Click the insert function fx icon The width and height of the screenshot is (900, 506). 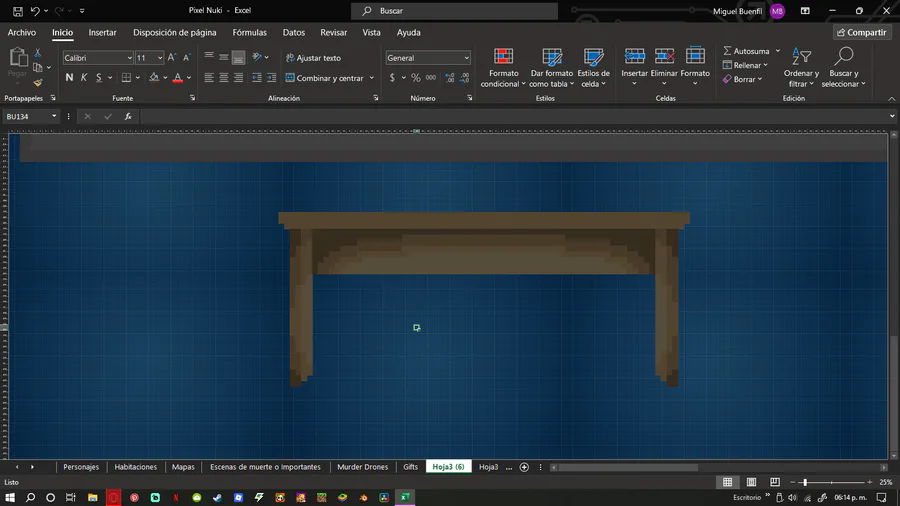pos(128,117)
